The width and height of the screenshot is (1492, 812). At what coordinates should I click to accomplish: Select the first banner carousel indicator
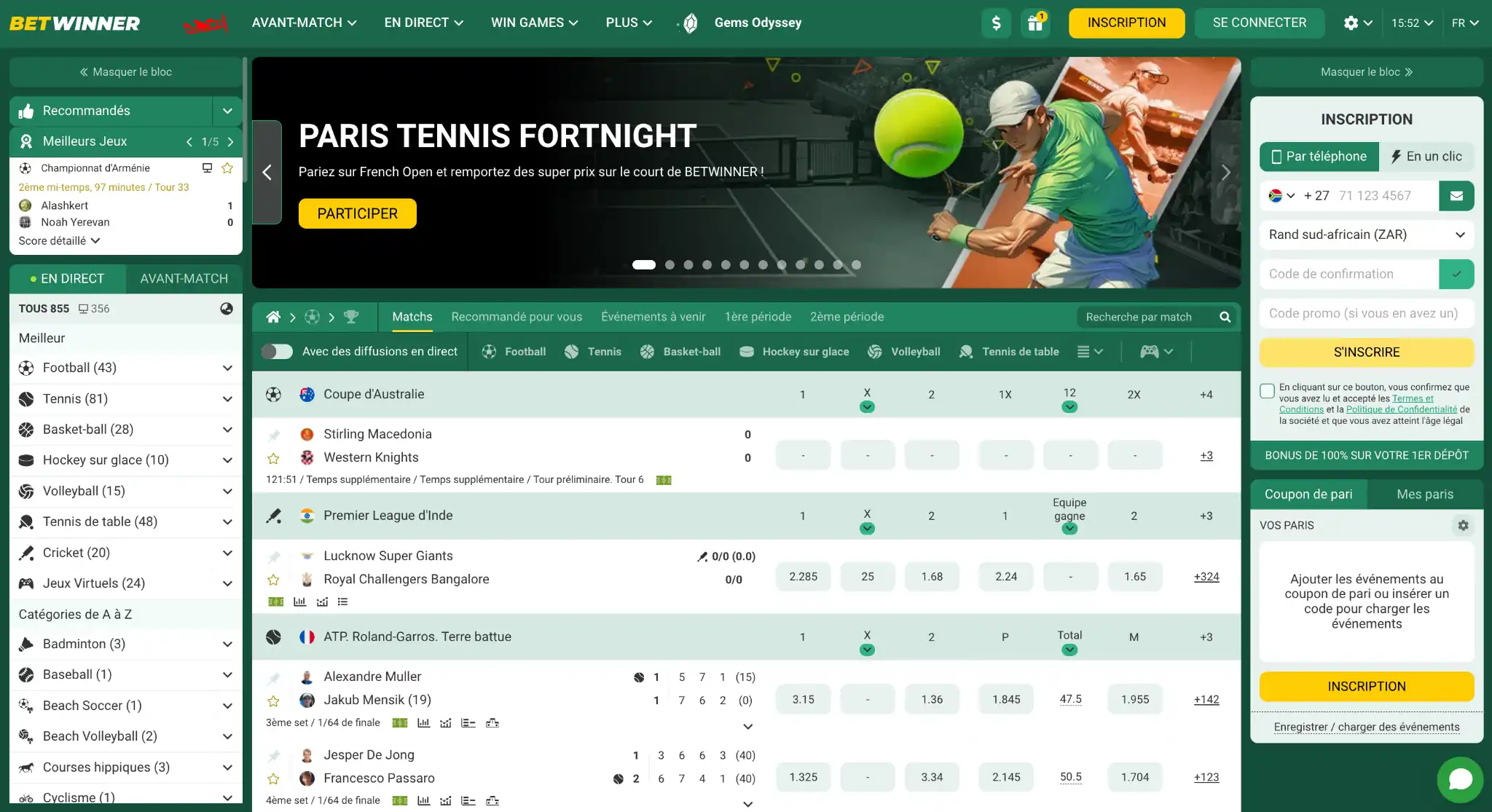click(644, 265)
